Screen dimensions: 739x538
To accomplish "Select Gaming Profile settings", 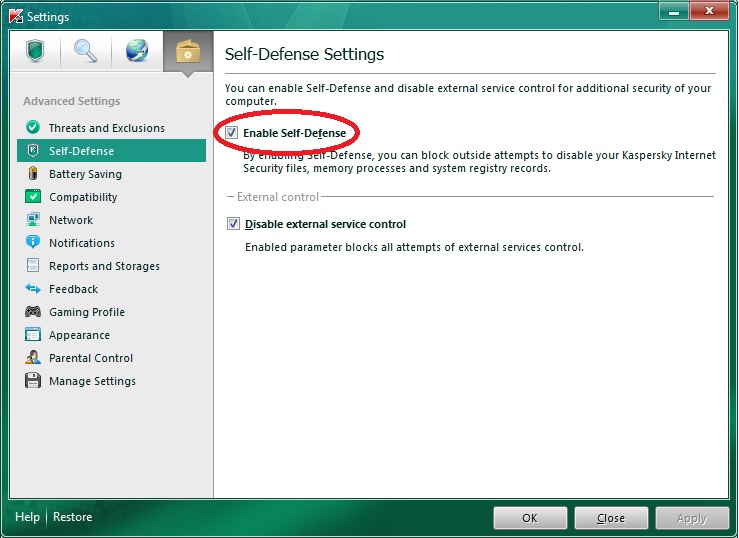I will pos(111,312).
